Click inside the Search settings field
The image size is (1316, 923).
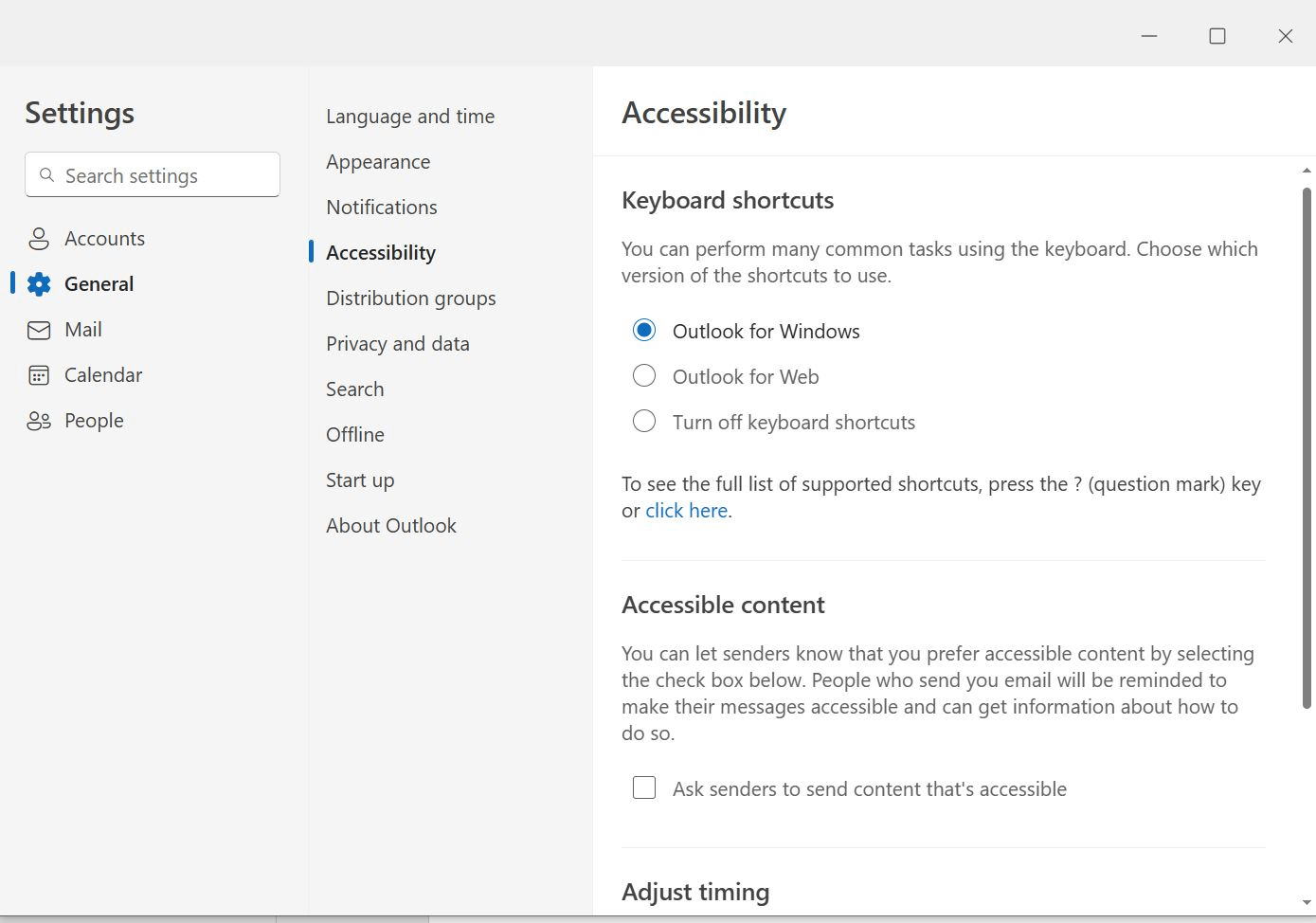152,174
